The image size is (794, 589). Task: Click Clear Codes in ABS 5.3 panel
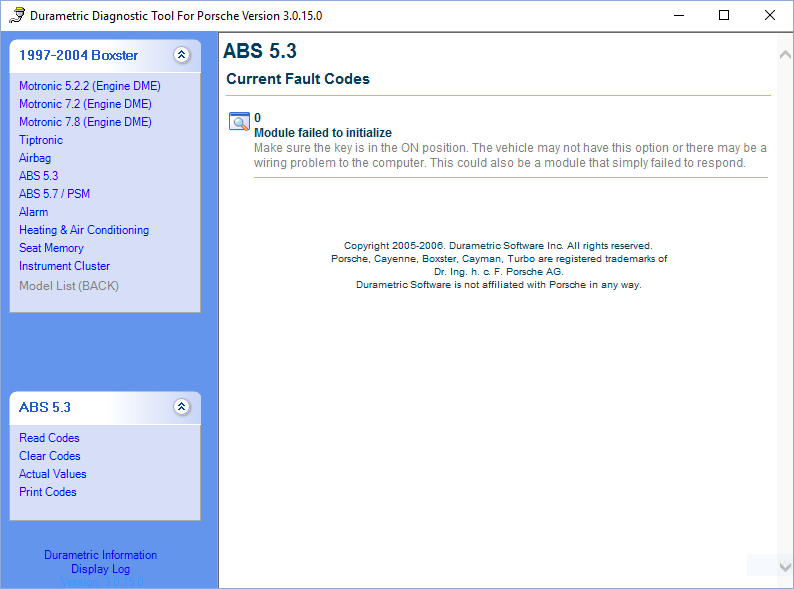(50, 456)
